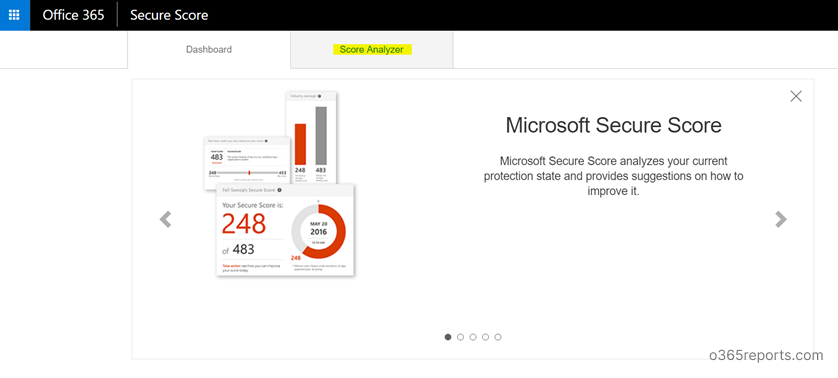Click the red 248 industry average bar
The height and width of the screenshot is (378, 838).
pyautogui.click(x=300, y=144)
